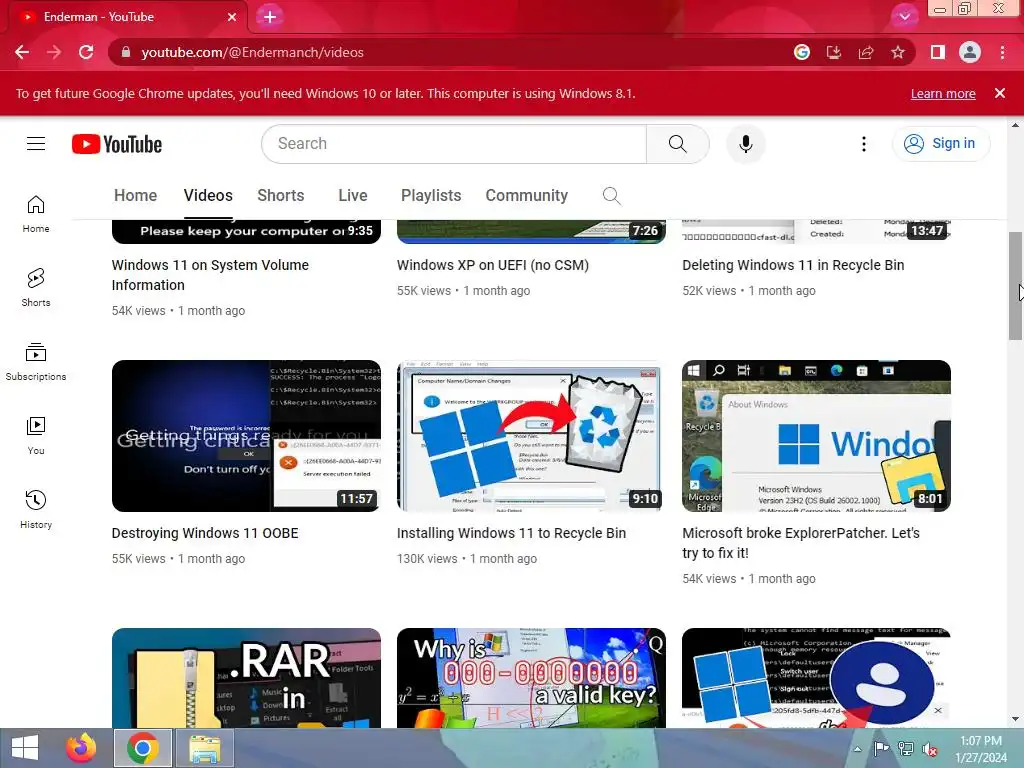Go back with browser back arrow
The width and height of the screenshot is (1024, 768).
(22, 52)
